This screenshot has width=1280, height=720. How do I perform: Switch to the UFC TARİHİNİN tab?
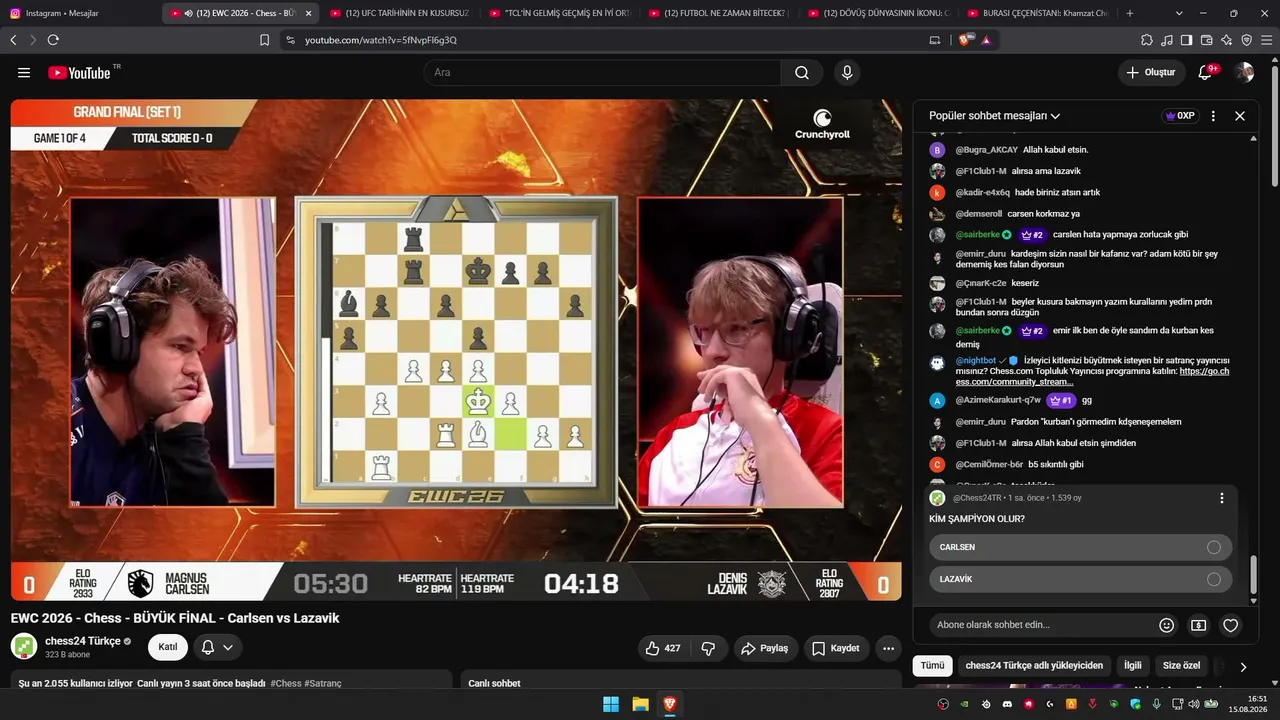pyautogui.click(x=400, y=13)
